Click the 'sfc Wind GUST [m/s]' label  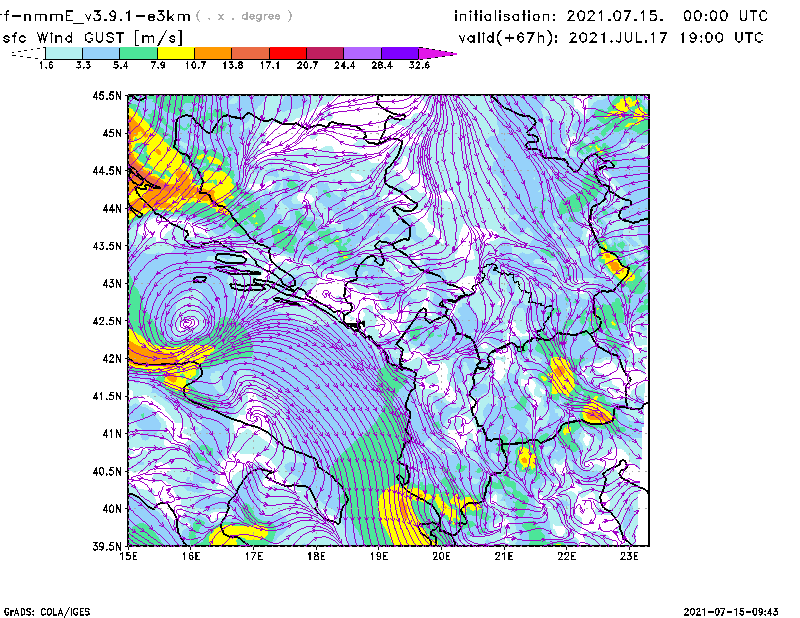click(x=92, y=38)
